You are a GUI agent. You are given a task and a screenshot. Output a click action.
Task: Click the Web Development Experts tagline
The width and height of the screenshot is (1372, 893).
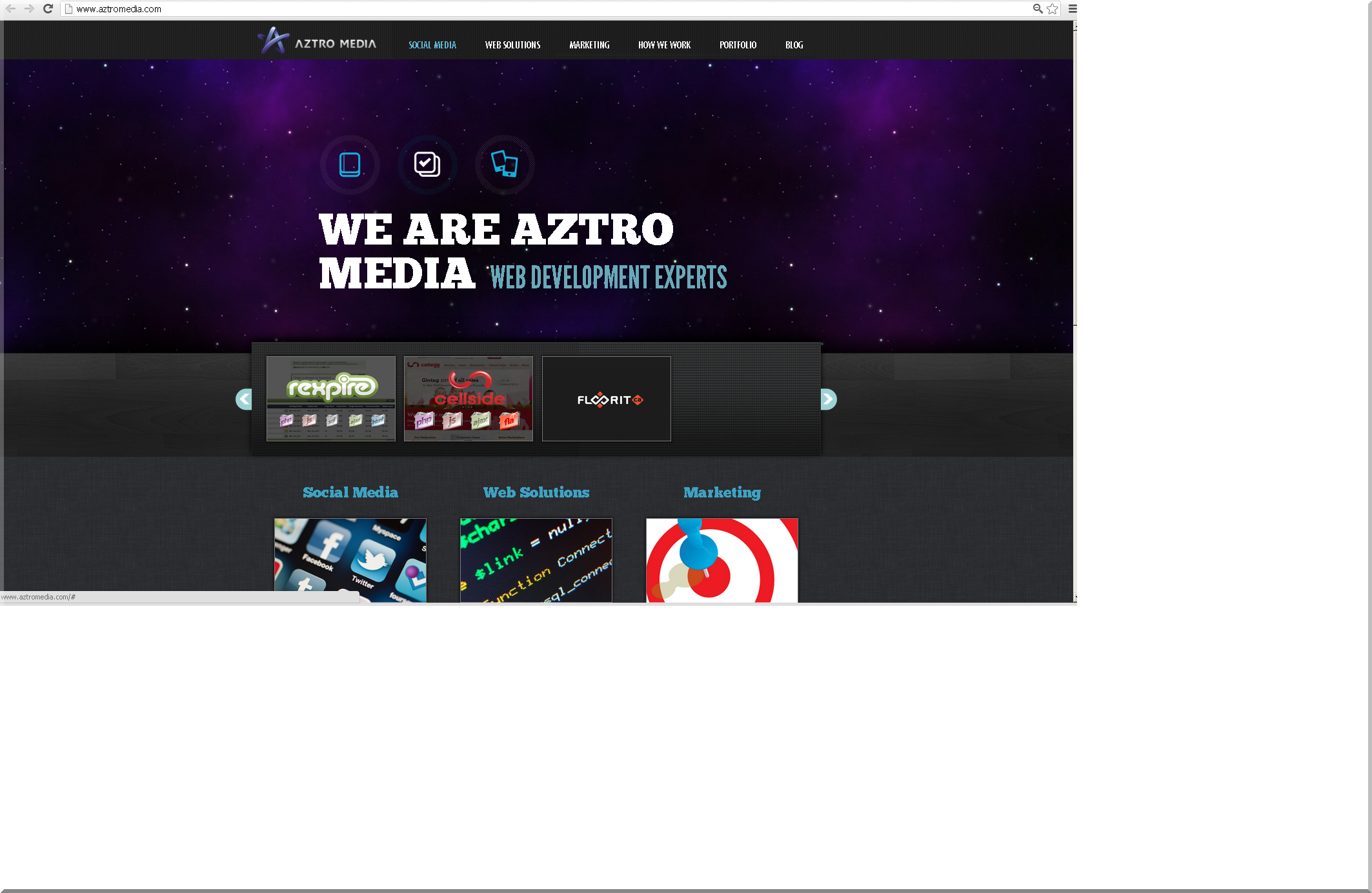point(609,277)
